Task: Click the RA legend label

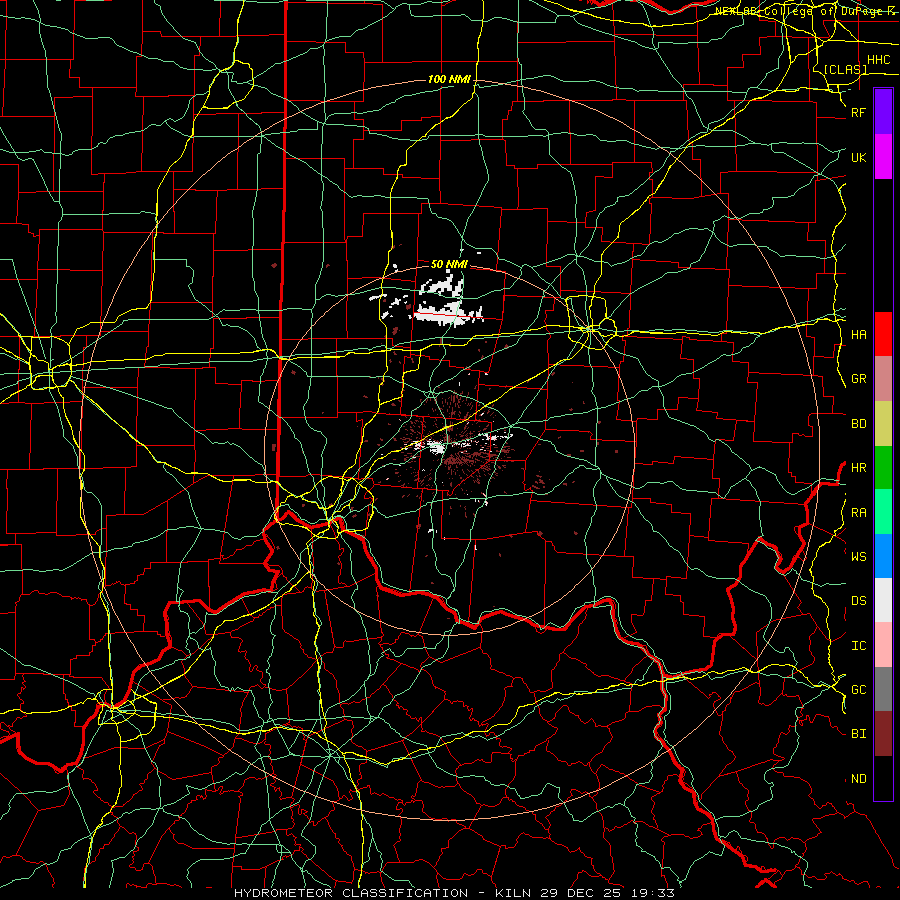Action: 858,513
